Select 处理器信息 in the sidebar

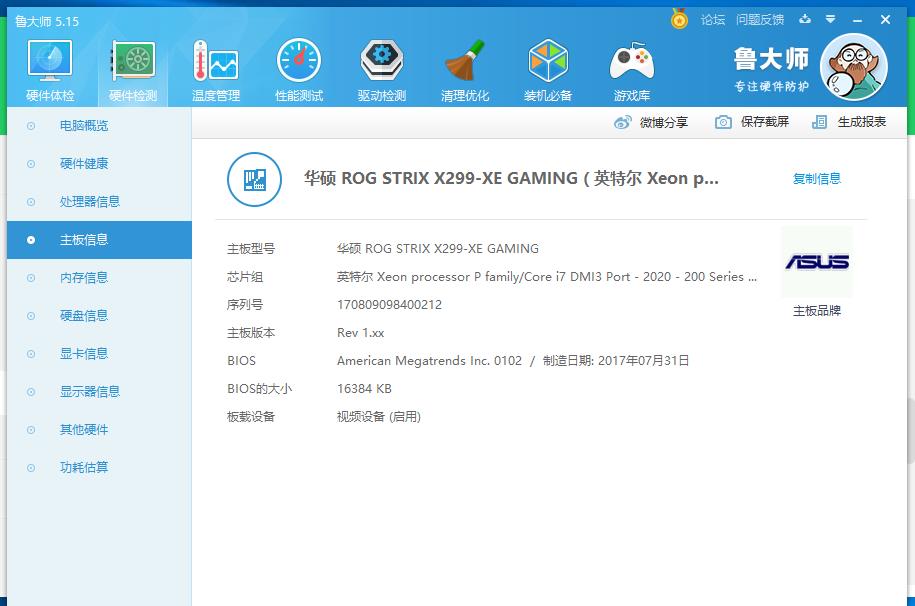pos(89,202)
